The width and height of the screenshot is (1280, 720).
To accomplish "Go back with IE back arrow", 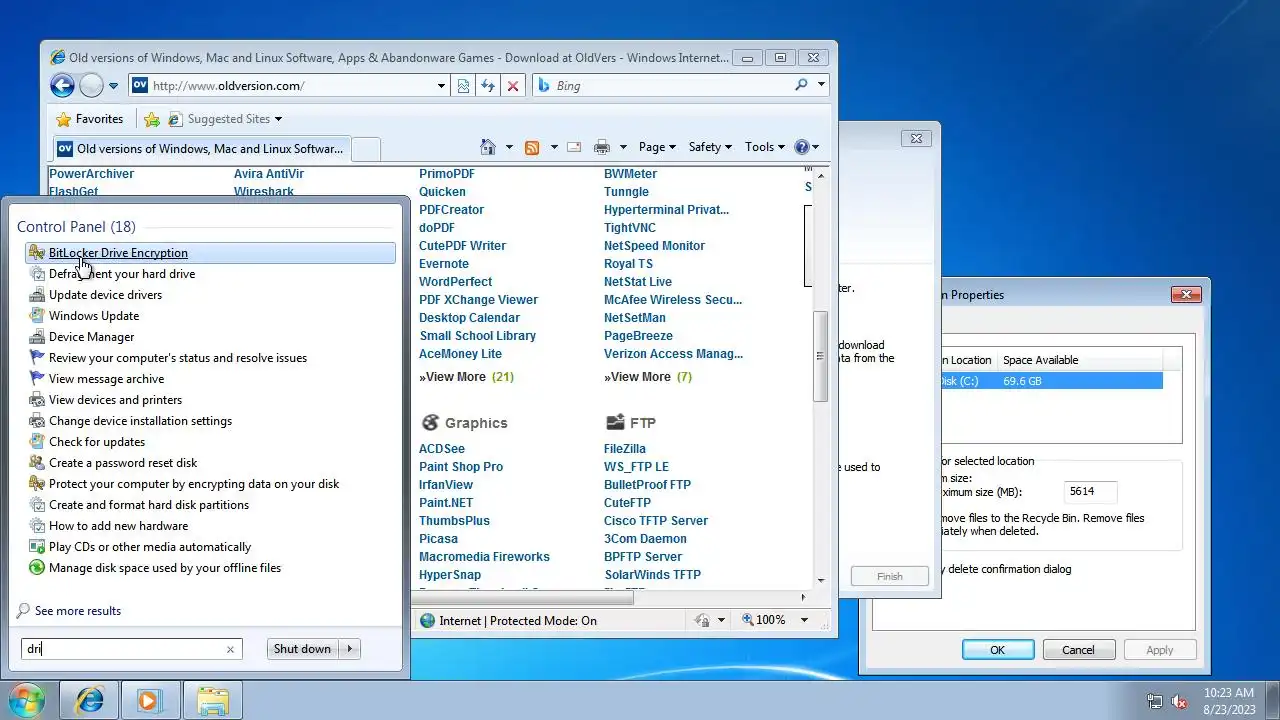I will tap(62, 86).
